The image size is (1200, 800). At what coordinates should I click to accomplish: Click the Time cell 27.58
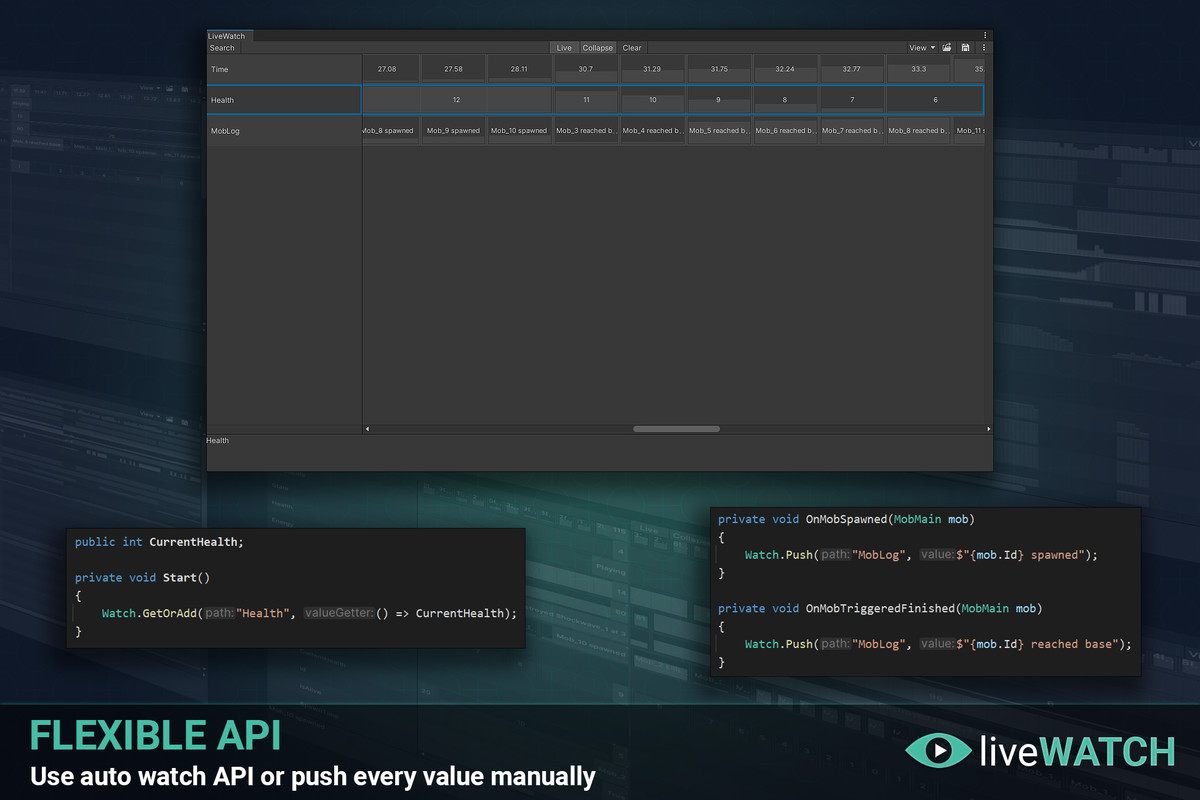453,69
